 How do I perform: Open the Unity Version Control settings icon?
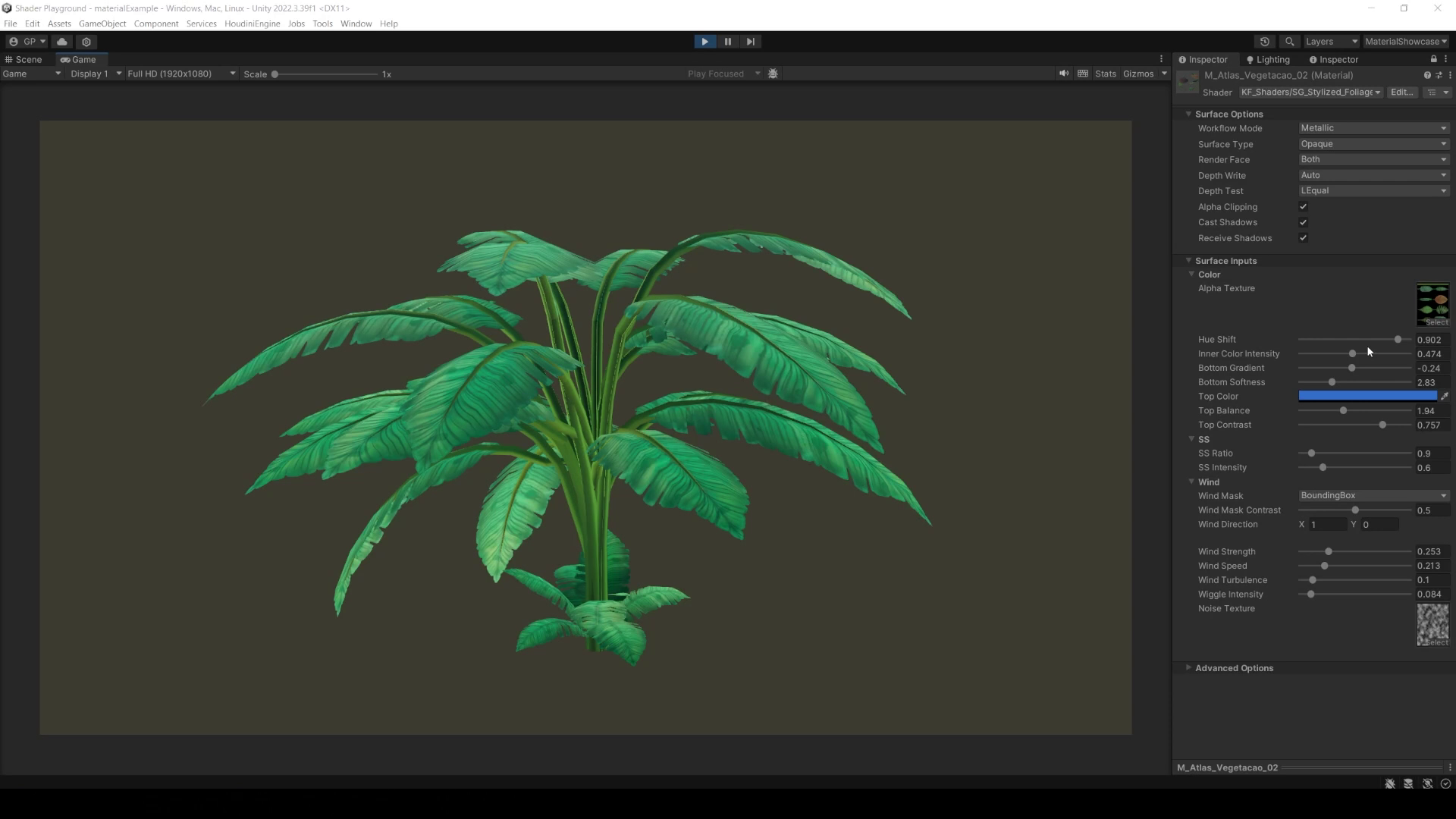(86, 42)
